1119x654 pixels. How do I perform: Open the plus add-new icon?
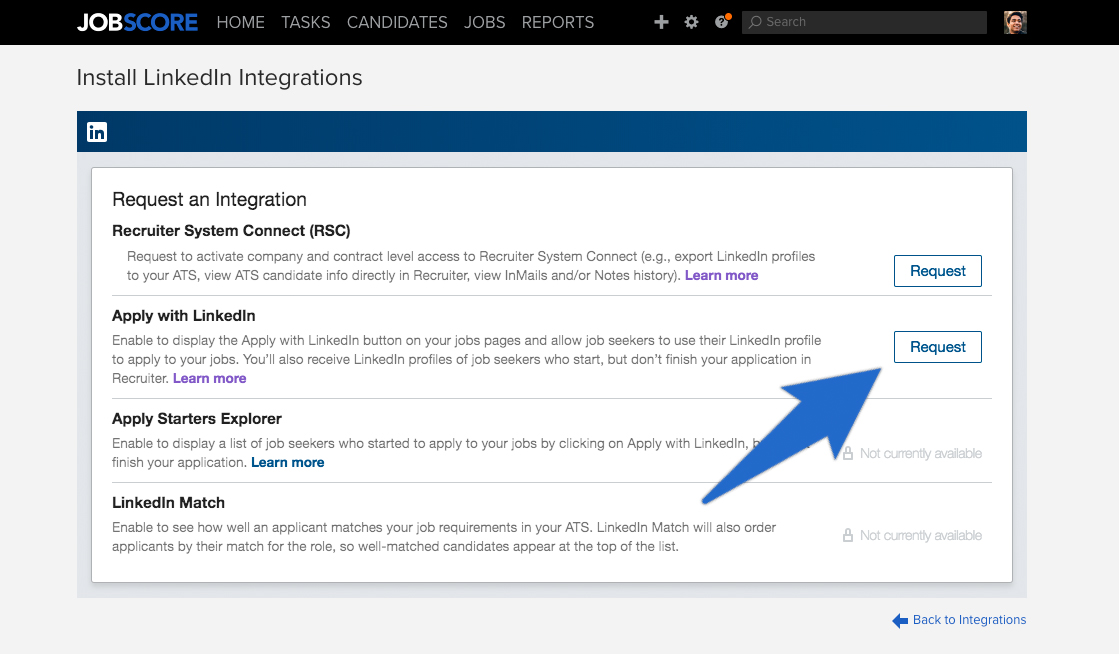pos(661,22)
